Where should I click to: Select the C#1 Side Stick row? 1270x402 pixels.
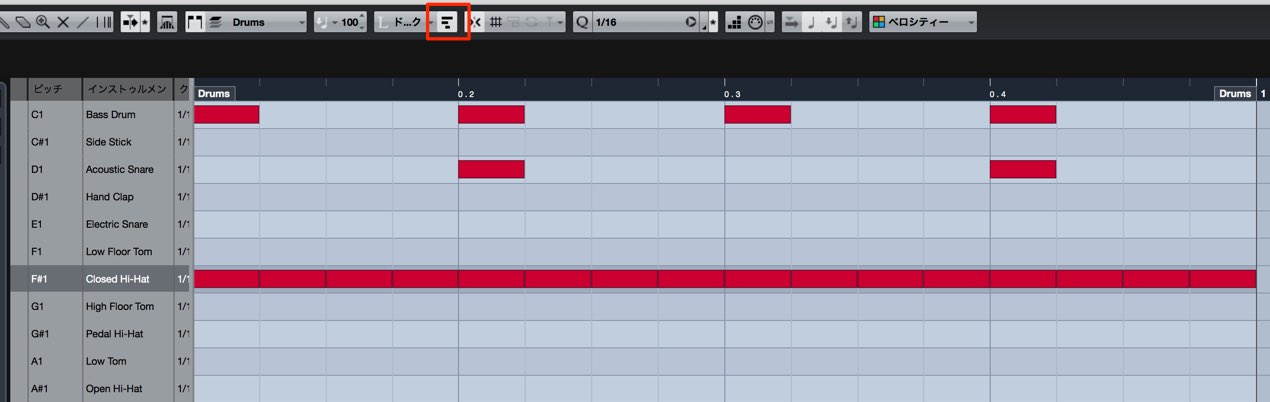[100, 142]
